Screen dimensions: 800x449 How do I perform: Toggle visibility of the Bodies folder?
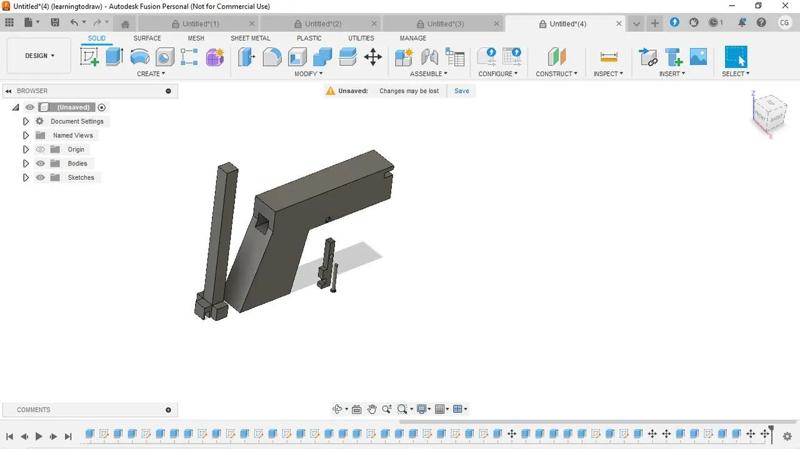(x=40, y=163)
